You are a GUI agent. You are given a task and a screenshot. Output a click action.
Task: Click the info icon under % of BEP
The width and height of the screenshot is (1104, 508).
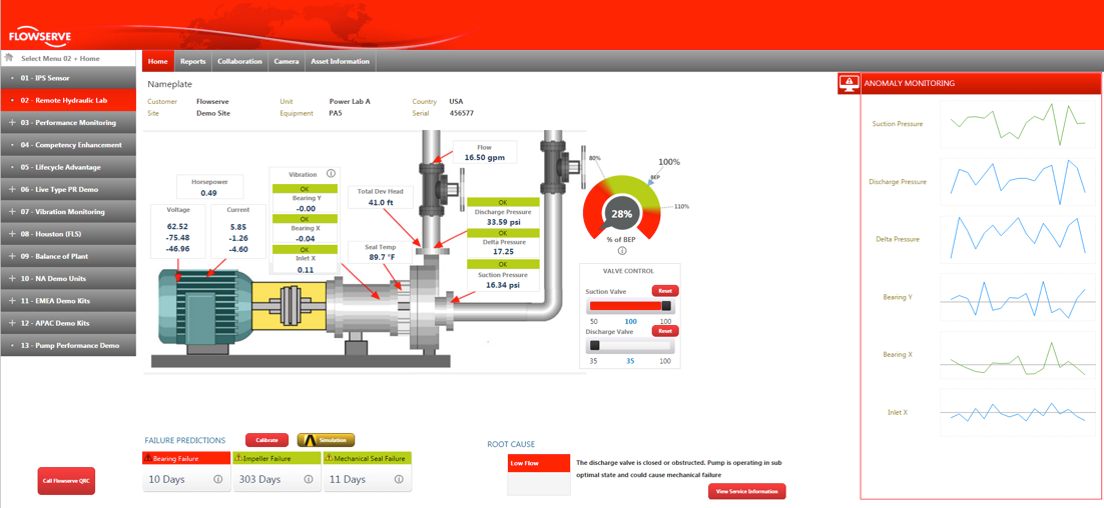point(621,251)
